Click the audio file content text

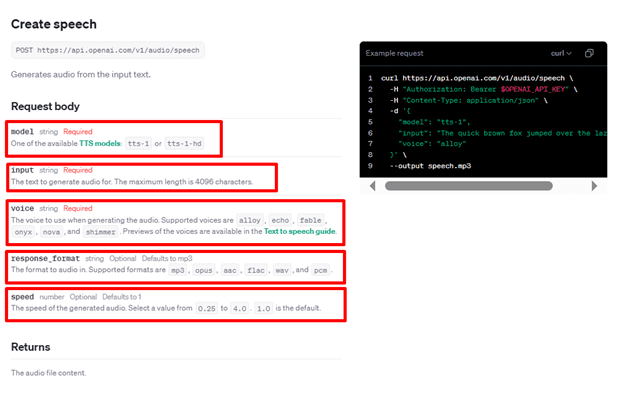(x=48, y=373)
